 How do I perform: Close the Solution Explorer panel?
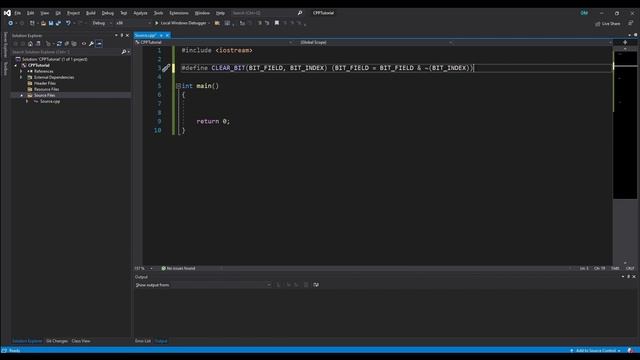tap(127, 36)
